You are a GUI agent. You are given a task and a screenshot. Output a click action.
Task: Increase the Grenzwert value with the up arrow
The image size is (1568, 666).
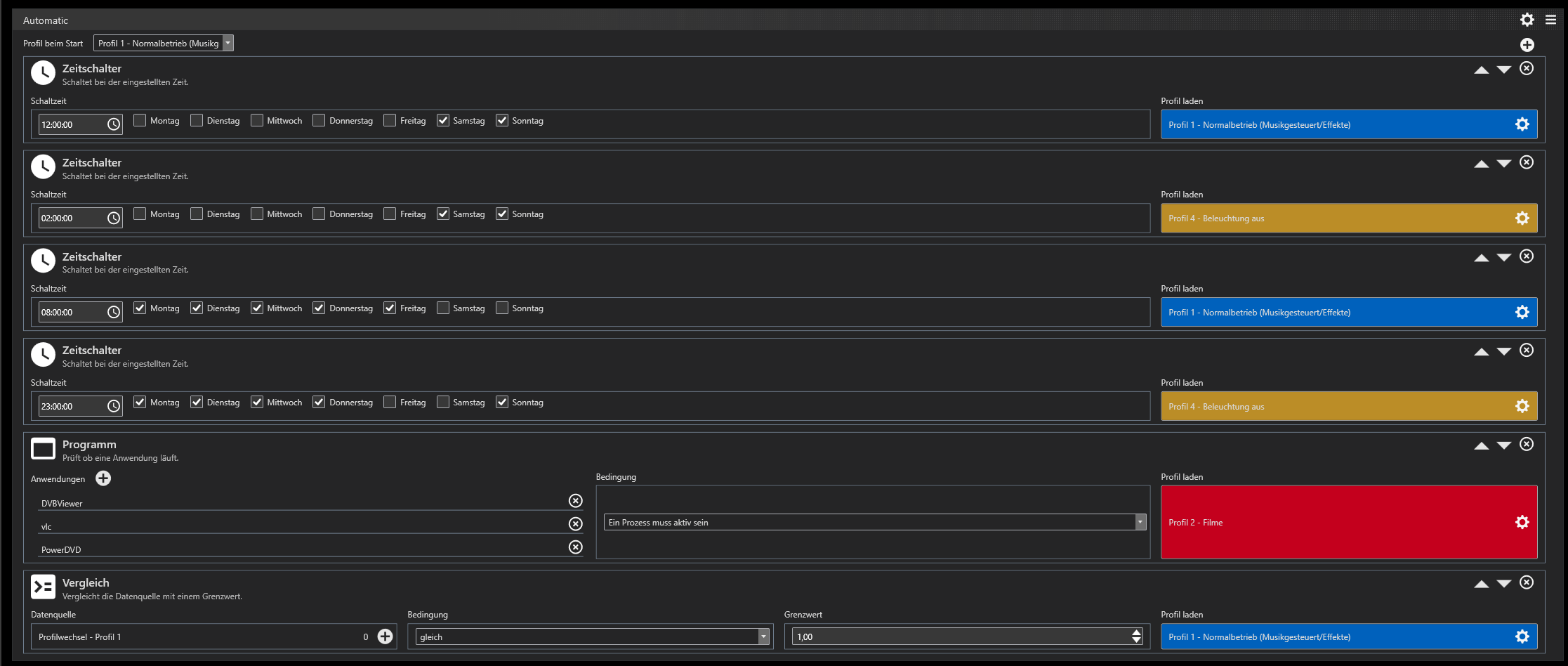[1136, 633]
